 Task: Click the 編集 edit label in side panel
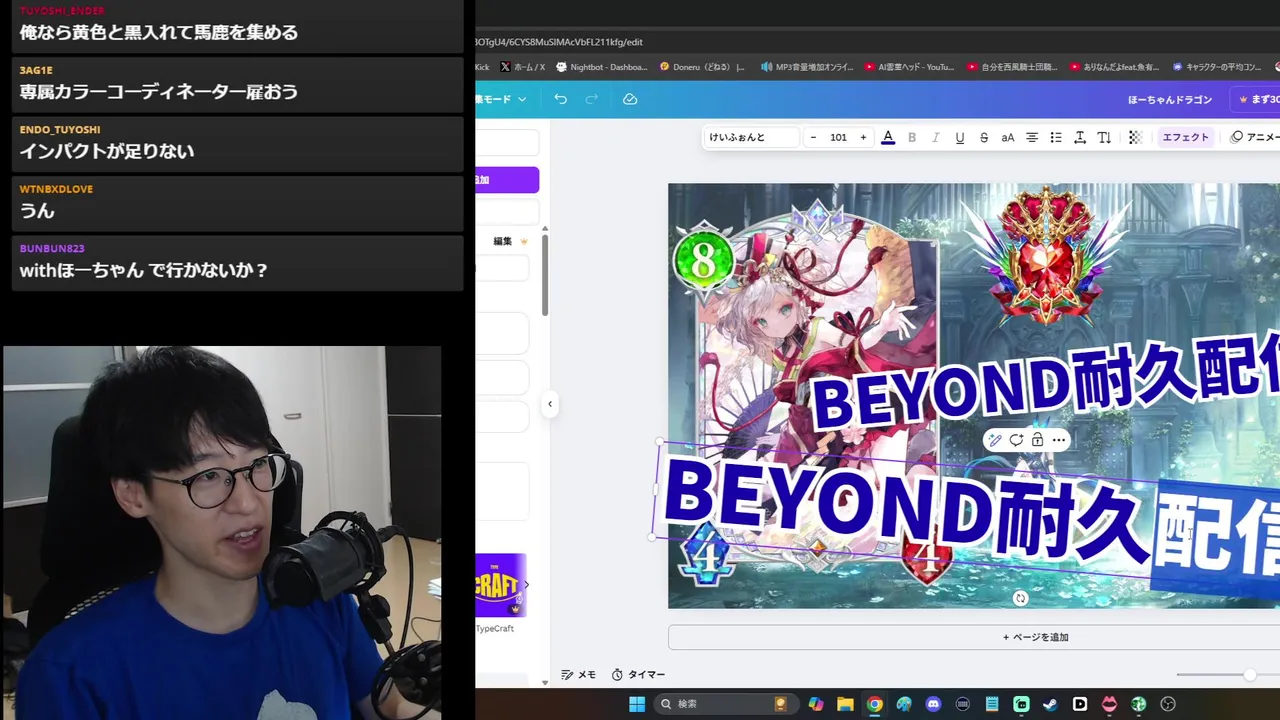(502, 241)
